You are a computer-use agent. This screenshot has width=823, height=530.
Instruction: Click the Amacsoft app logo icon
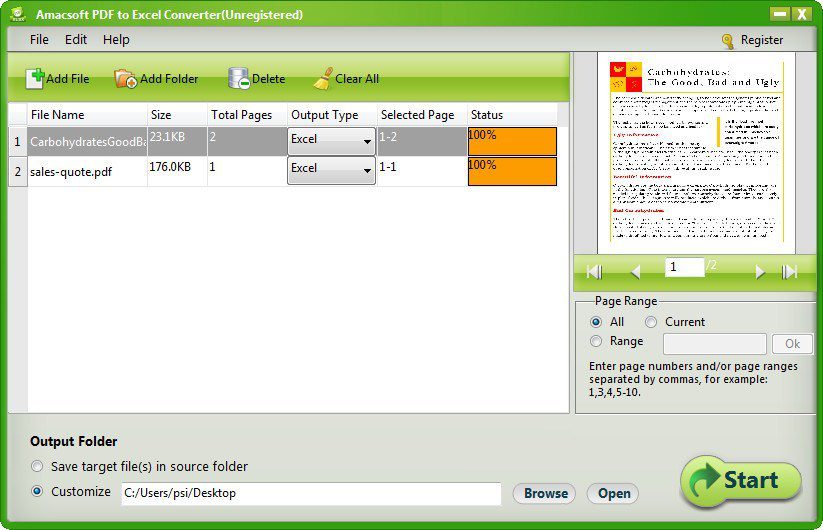coord(18,14)
